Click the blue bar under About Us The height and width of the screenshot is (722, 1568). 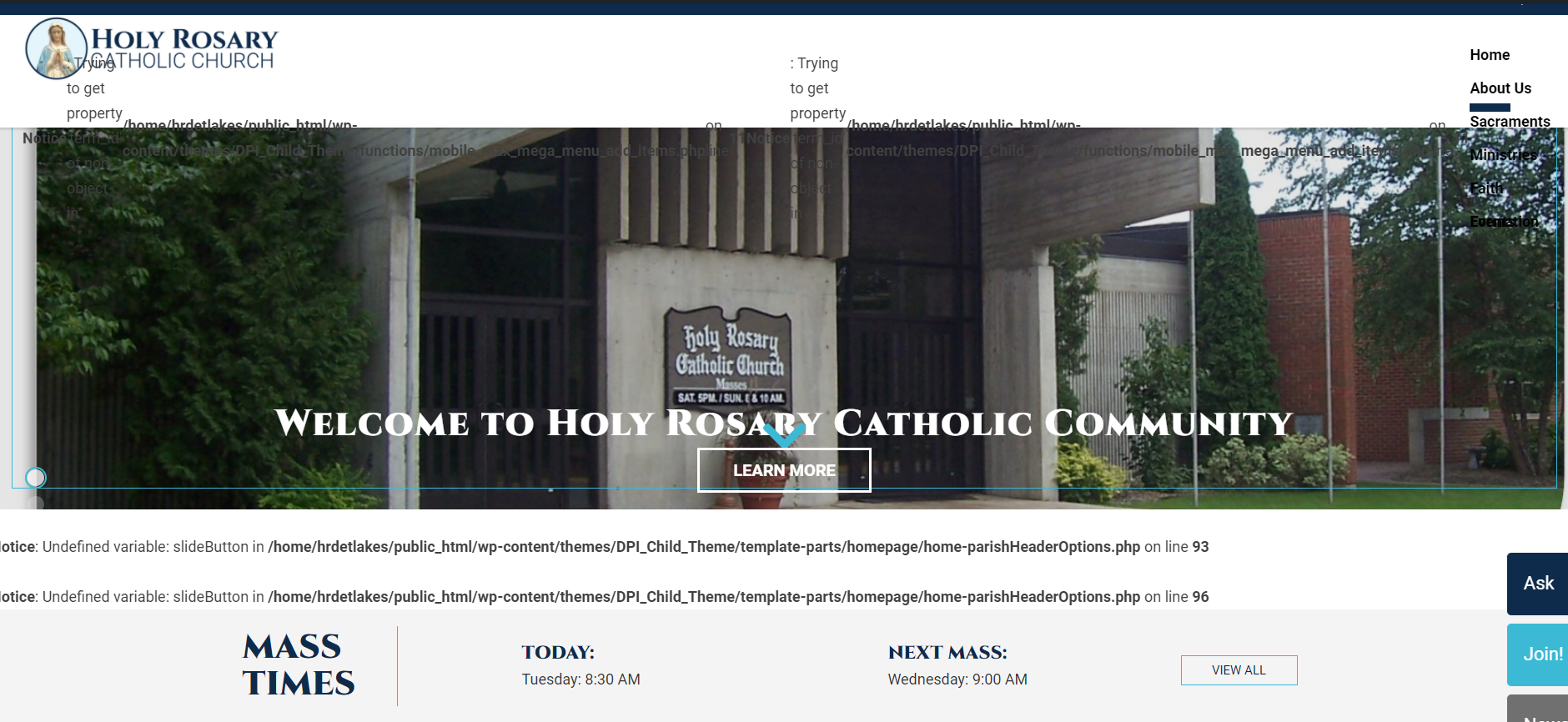click(x=1490, y=108)
